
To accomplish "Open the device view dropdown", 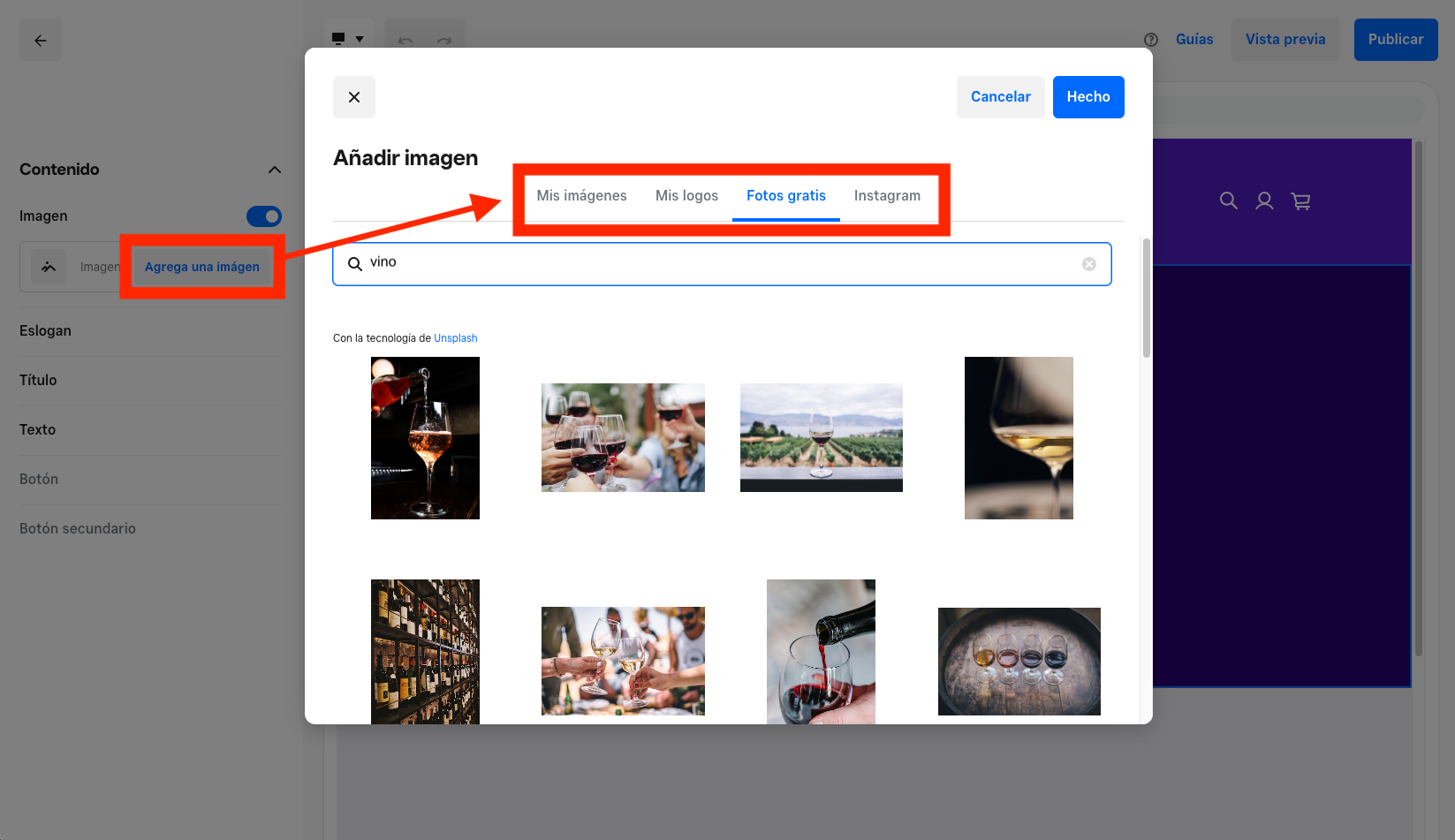I will [347, 39].
